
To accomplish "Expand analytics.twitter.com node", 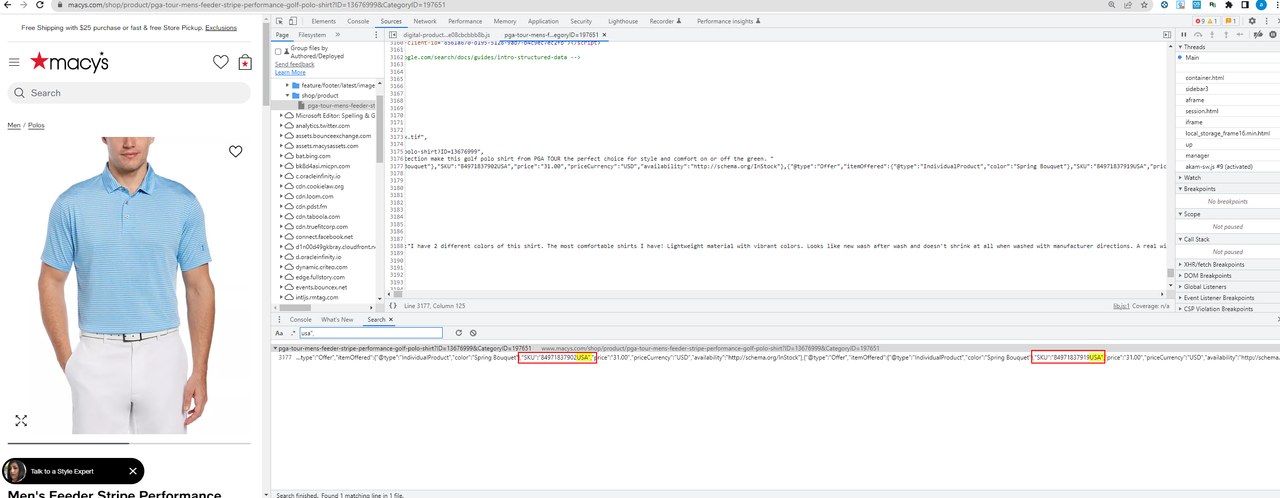I will [279, 126].
